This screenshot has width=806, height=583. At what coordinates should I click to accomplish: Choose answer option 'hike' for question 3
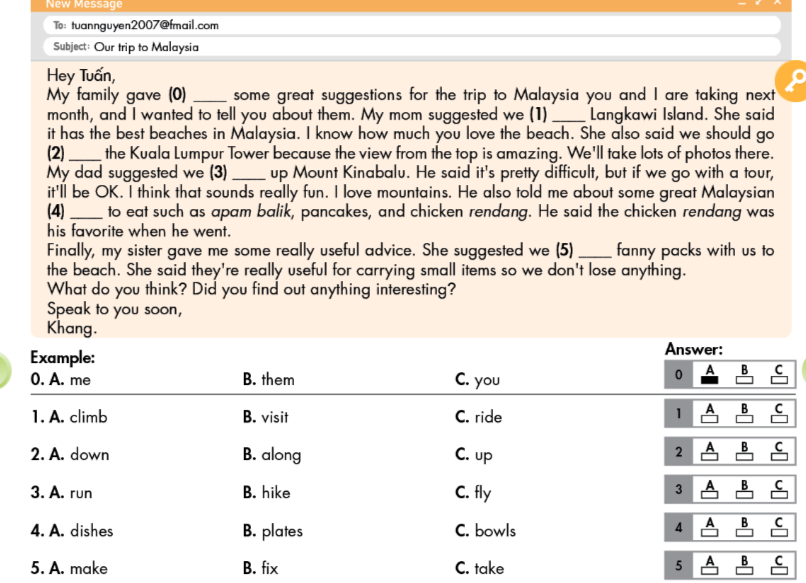pos(276,492)
